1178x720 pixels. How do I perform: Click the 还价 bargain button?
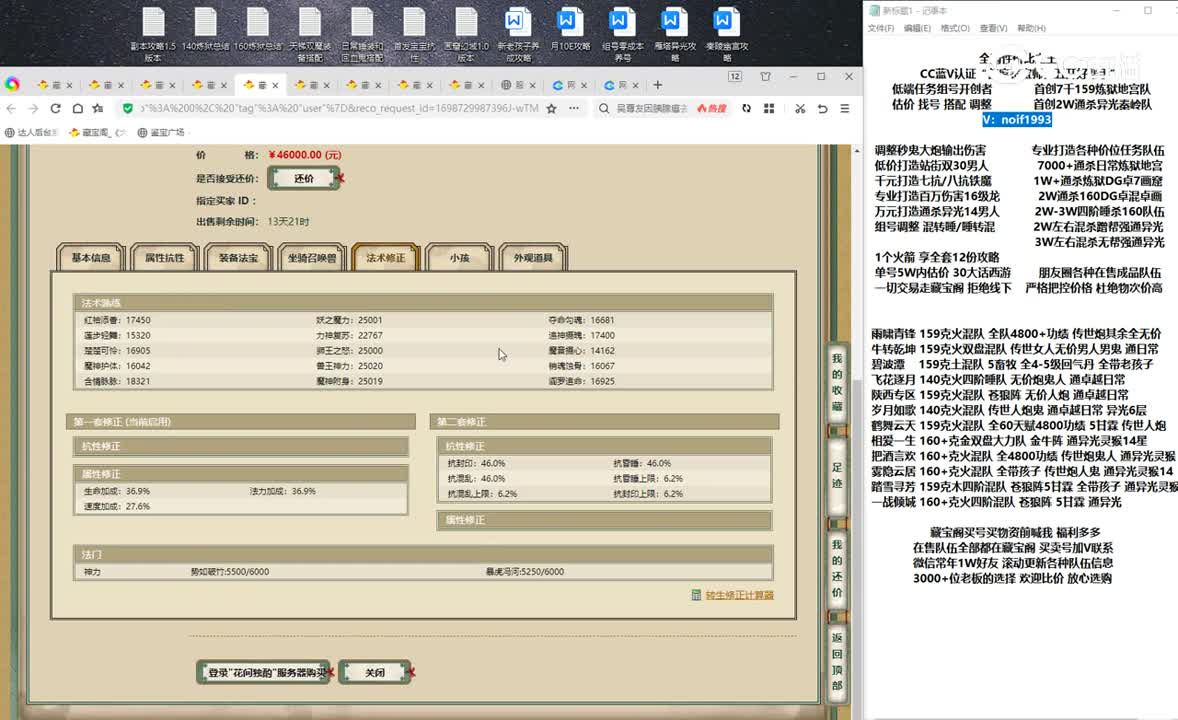tap(304, 178)
